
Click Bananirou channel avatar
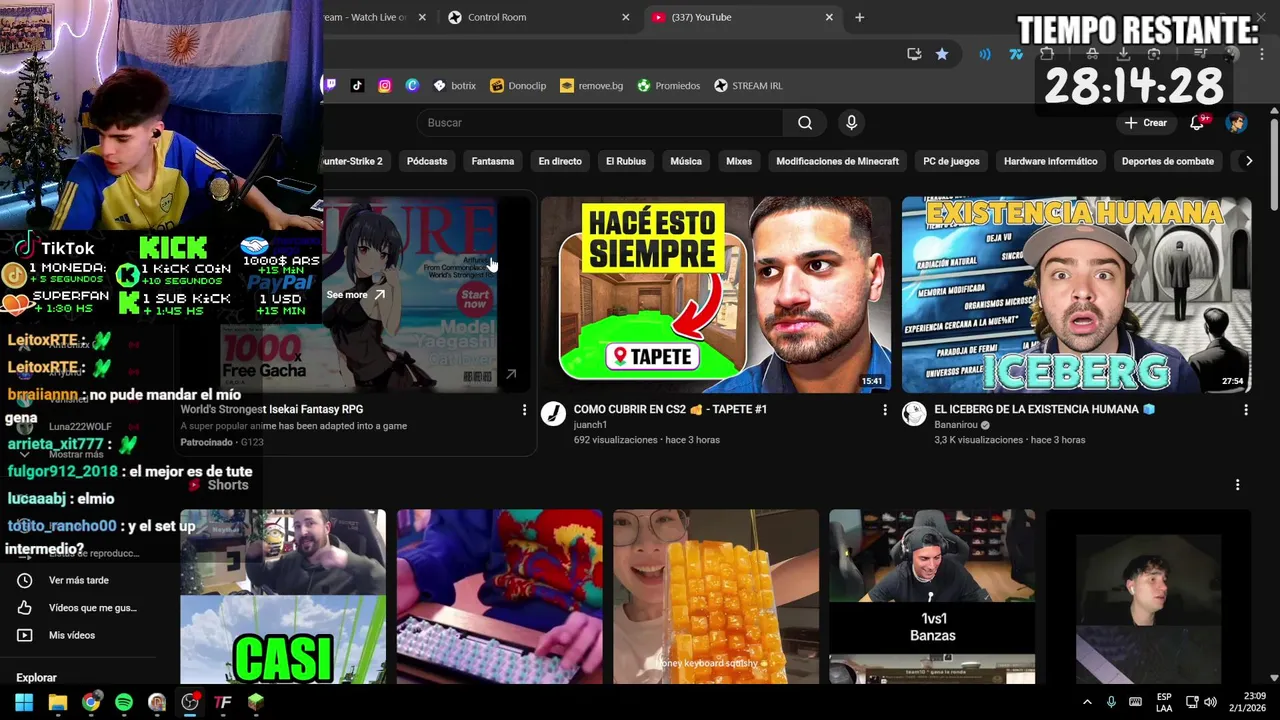tap(914, 414)
